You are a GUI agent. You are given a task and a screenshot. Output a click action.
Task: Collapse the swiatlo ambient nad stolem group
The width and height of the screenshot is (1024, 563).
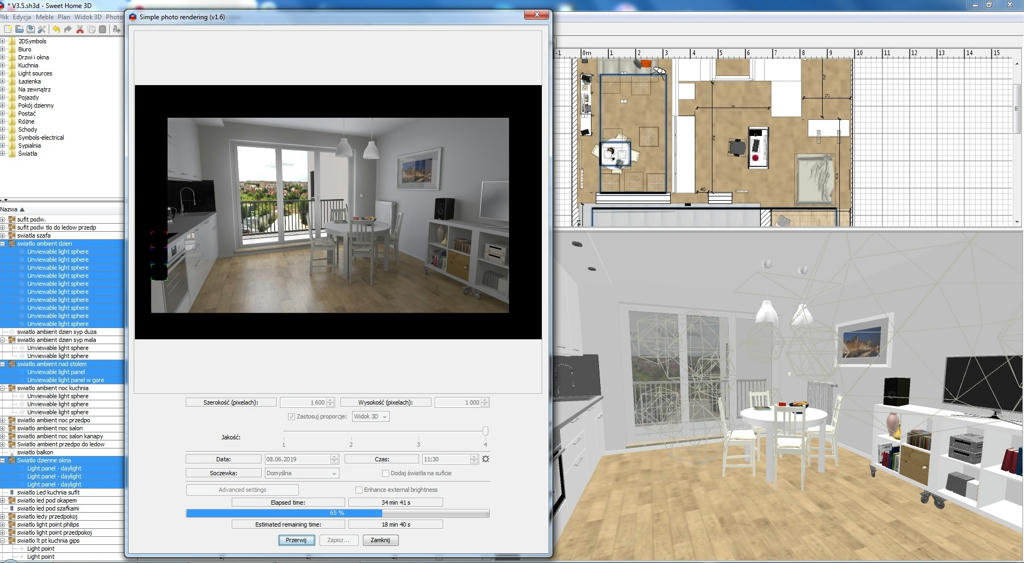(3, 364)
